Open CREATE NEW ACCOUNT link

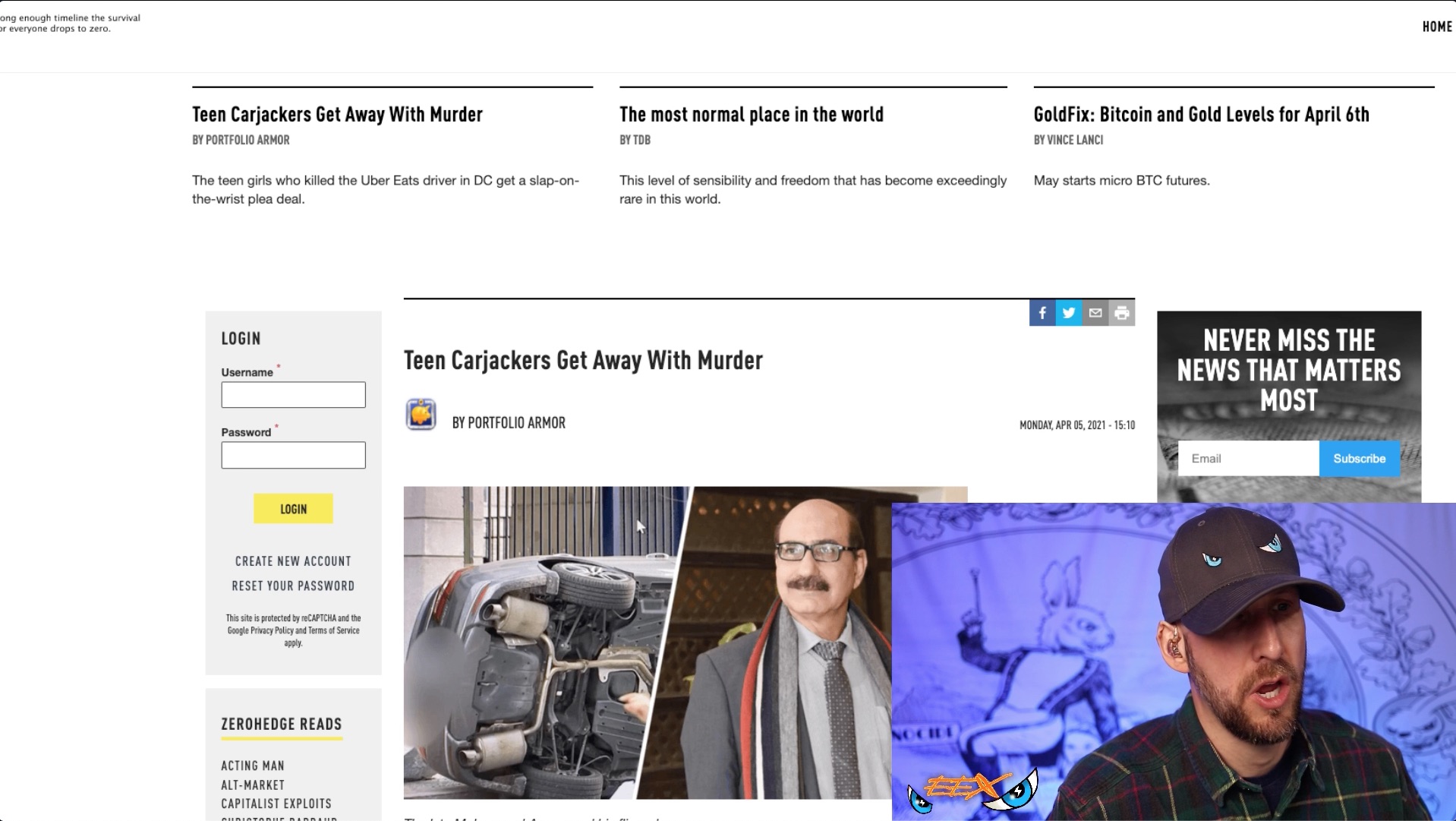pyautogui.click(x=293, y=561)
